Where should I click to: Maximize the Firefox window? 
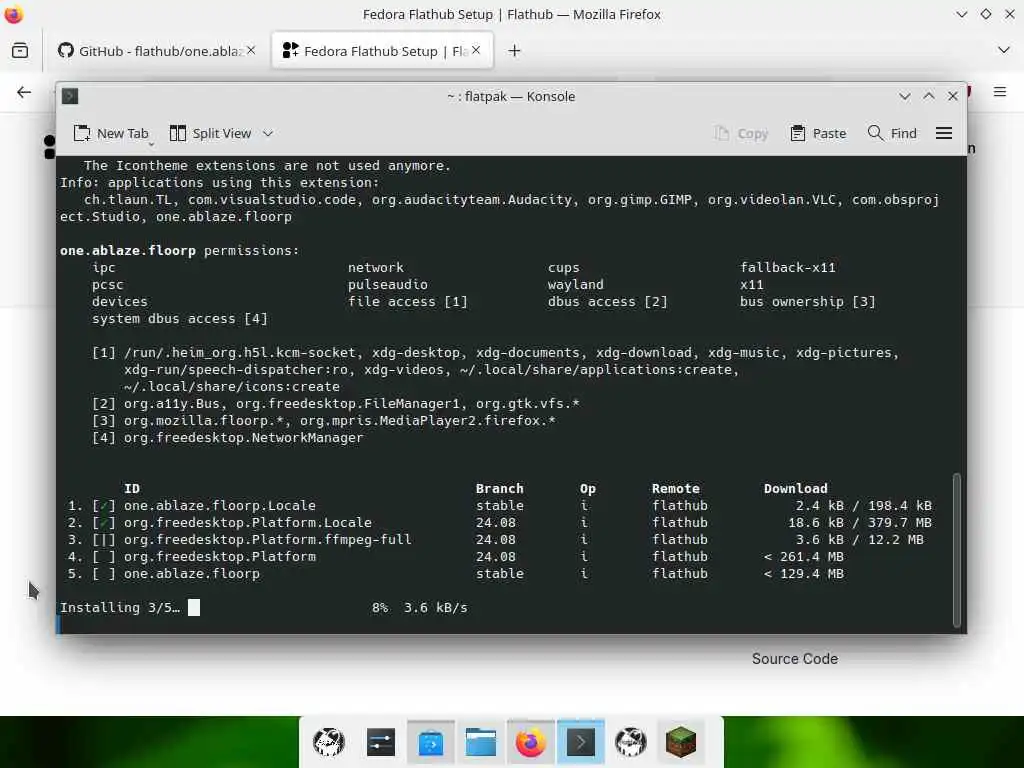tap(985, 14)
